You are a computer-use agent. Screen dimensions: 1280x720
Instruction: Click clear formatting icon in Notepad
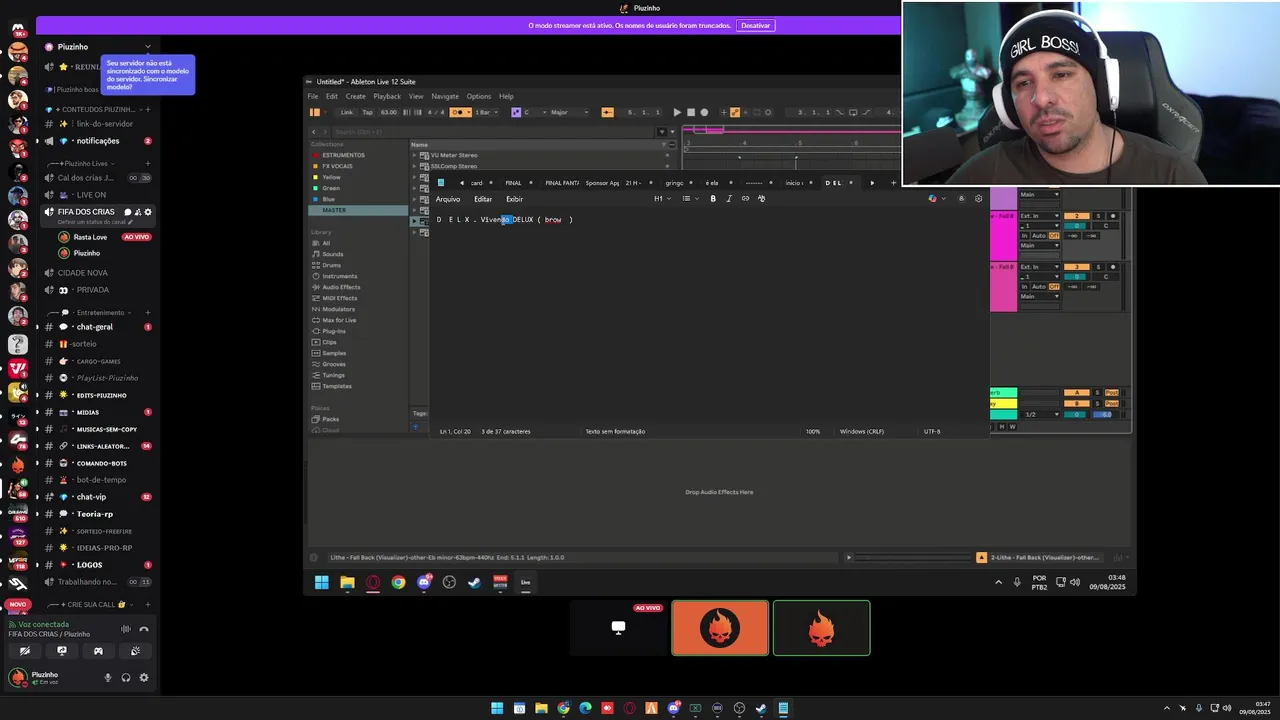tap(761, 199)
